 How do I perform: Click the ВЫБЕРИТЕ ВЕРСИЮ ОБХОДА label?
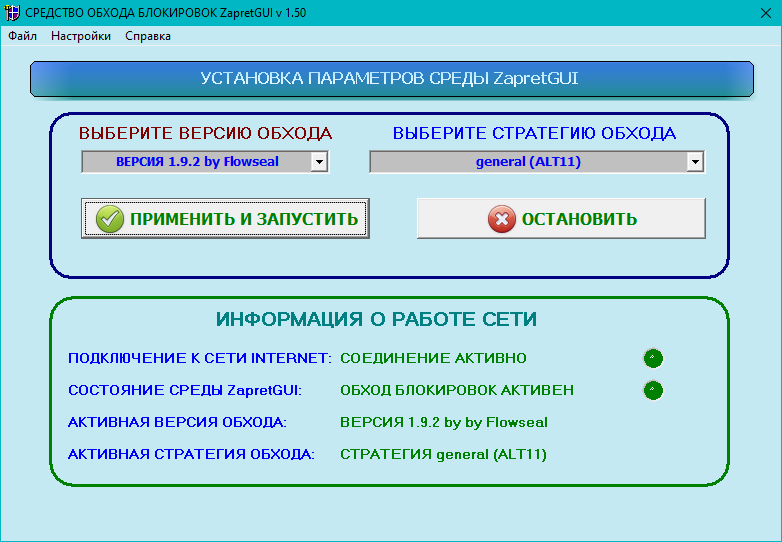pos(205,133)
